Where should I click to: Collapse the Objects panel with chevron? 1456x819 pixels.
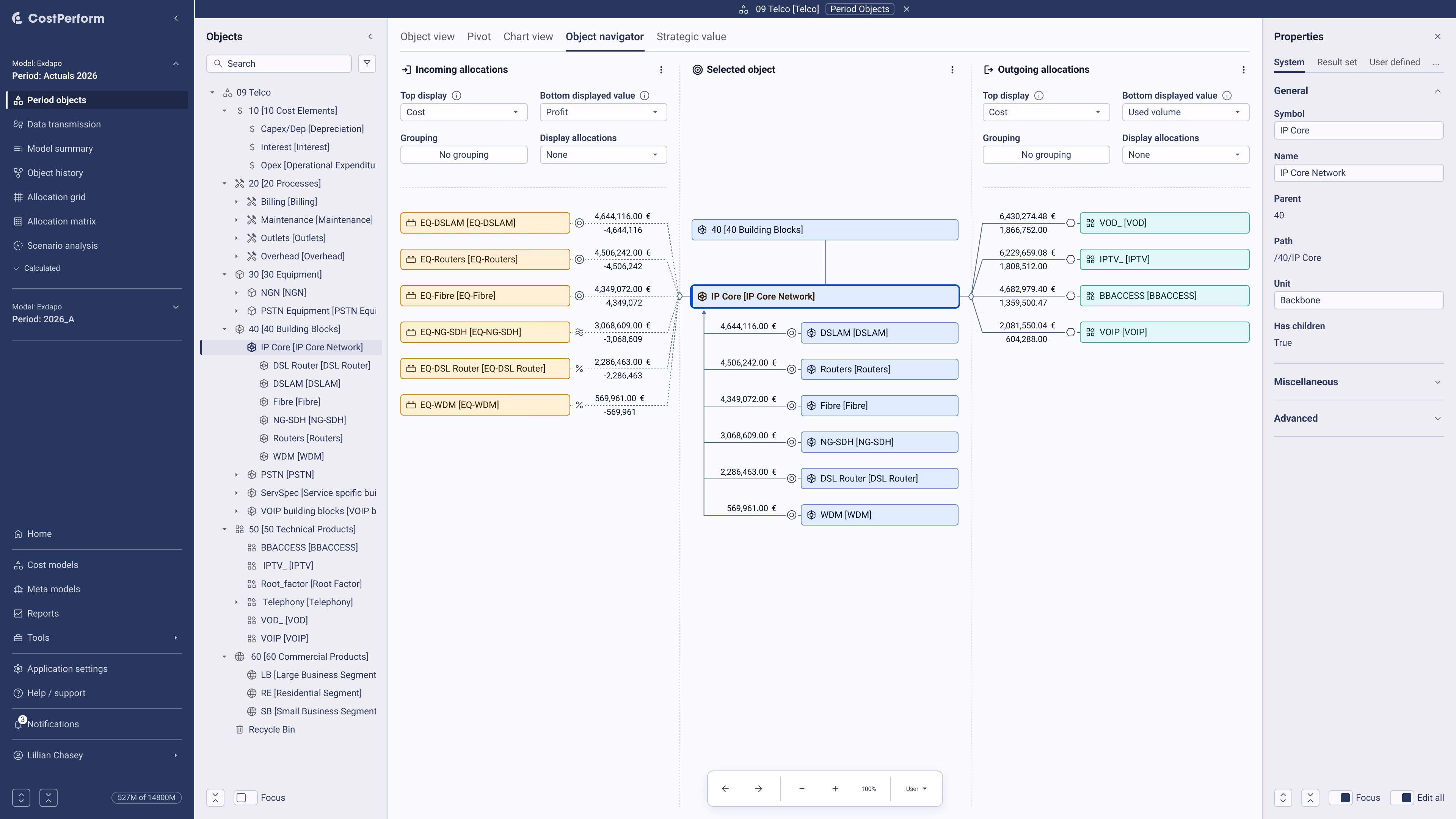pyautogui.click(x=370, y=37)
